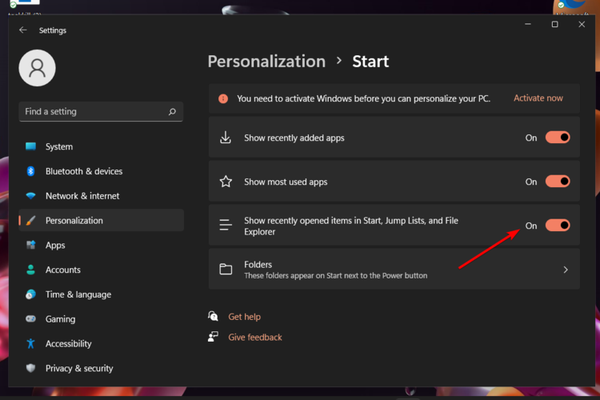Open the Get help link
Viewport: 600px width, 400px height.
pos(245,317)
